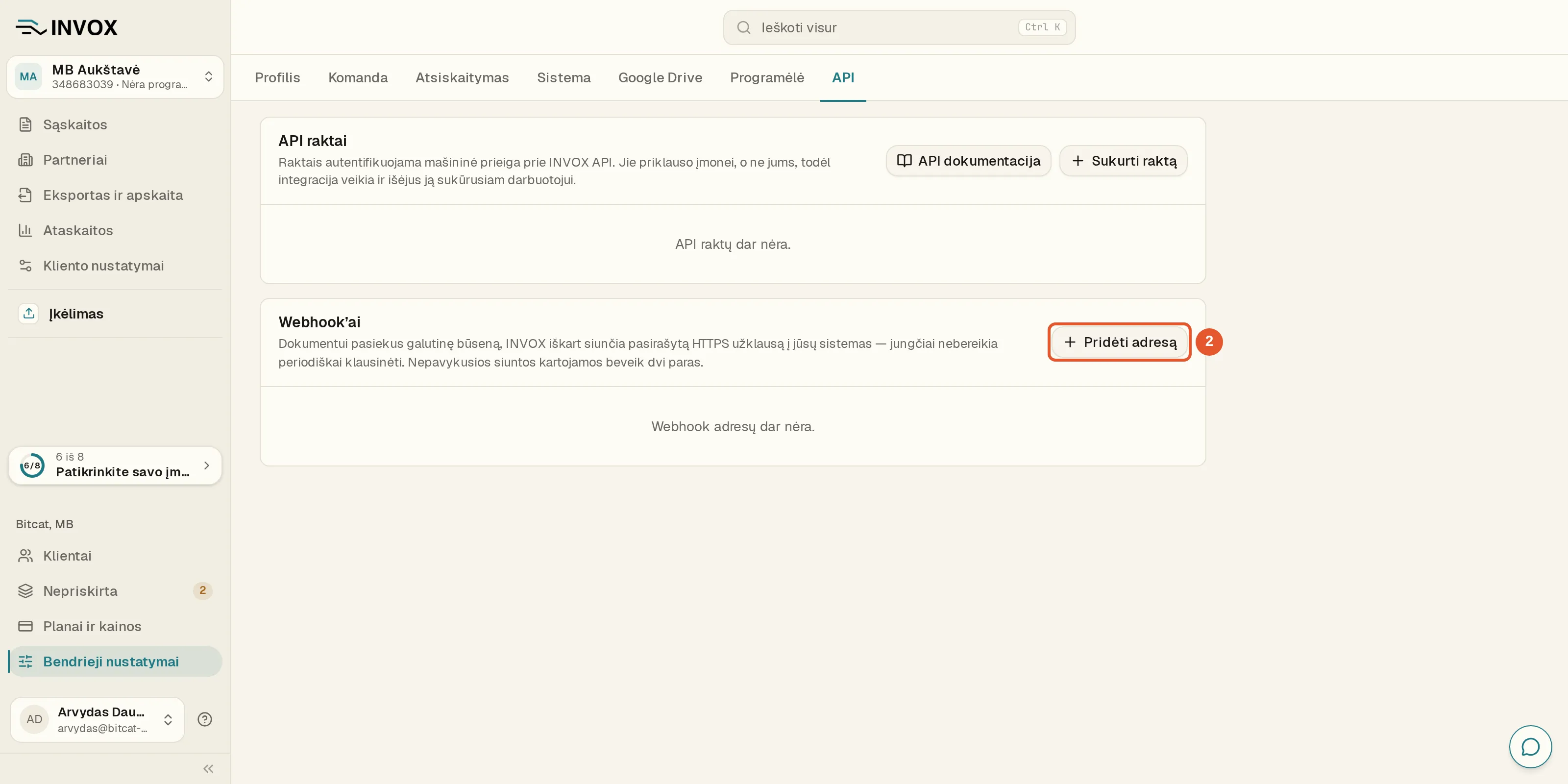
Task: Open the onboarding checklist chevron arrow
Action: (x=206, y=465)
